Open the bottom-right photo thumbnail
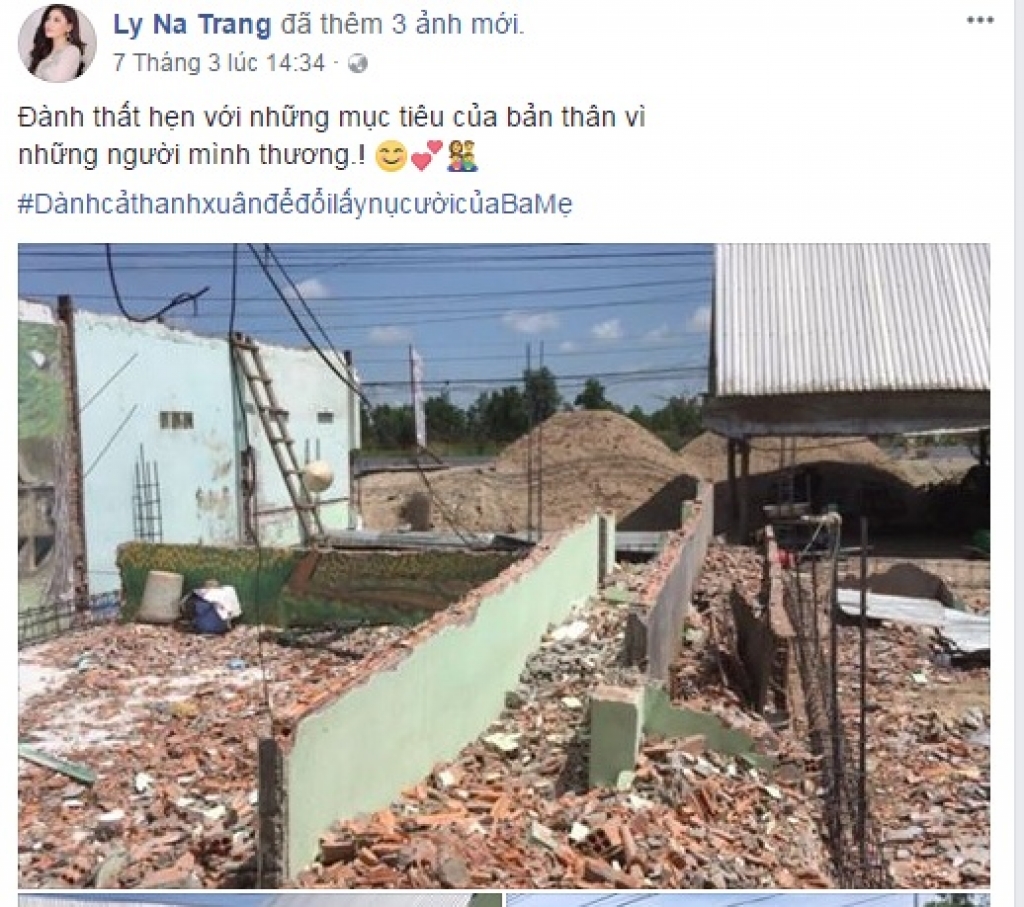1024x907 pixels. [x=748, y=900]
